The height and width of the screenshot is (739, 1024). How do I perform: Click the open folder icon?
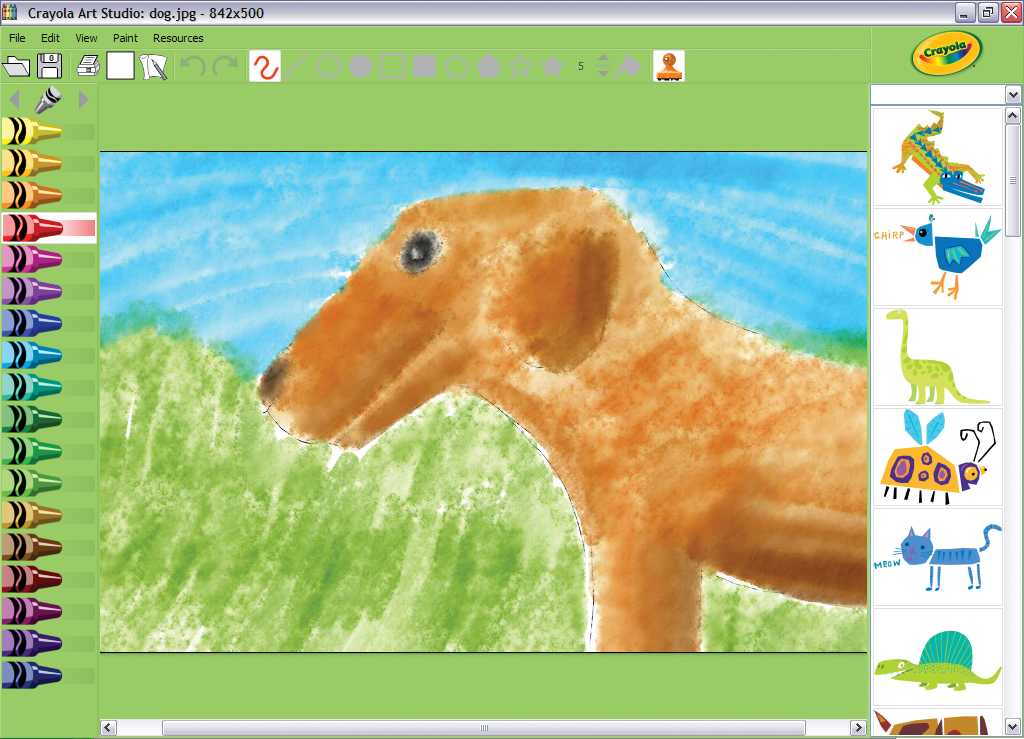click(17, 67)
